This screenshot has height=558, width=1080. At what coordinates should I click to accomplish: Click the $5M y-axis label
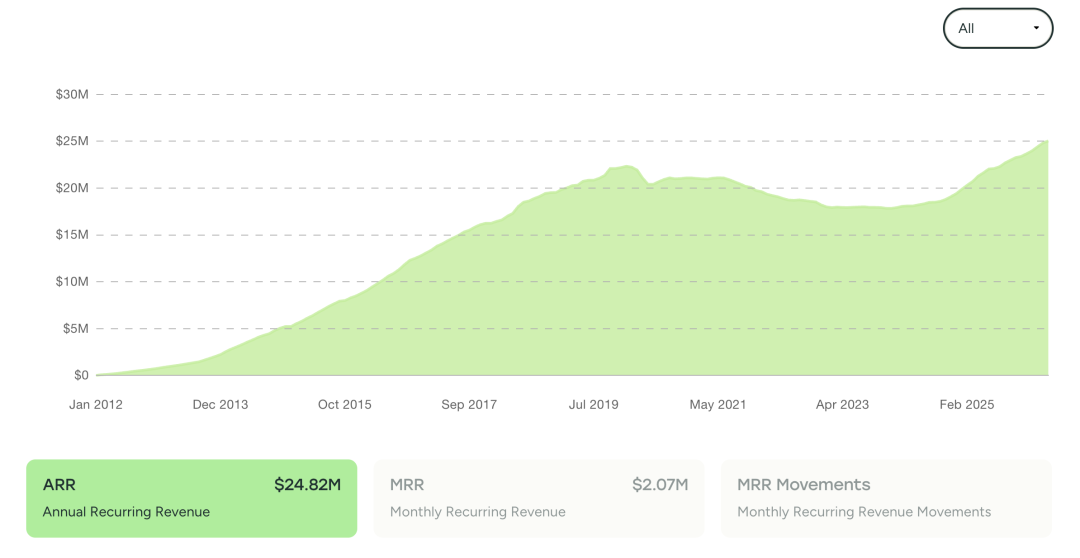tap(75, 329)
